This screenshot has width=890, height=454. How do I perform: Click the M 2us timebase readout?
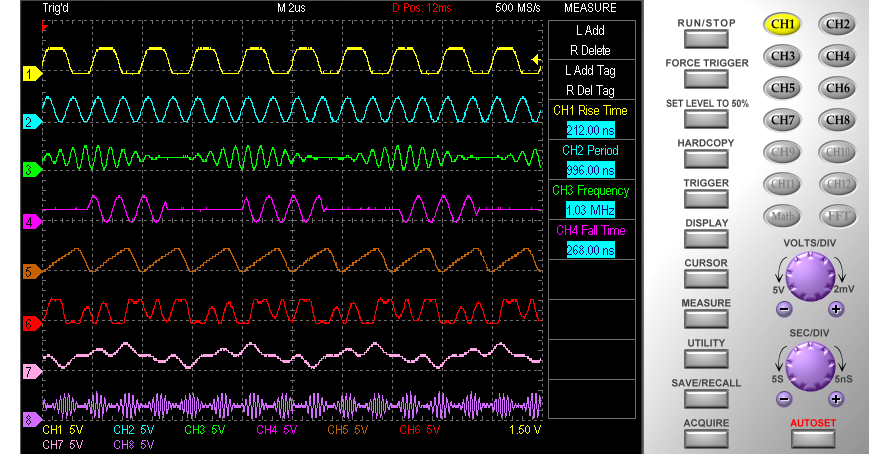291,8
